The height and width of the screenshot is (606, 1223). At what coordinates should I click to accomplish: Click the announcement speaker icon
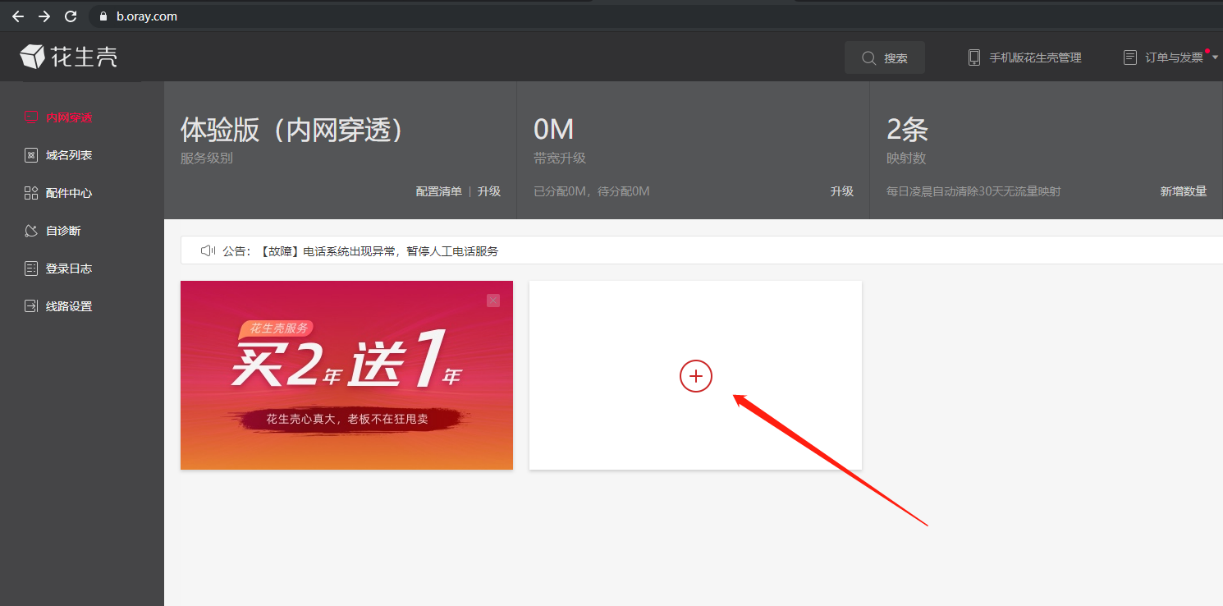(x=208, y=251)
